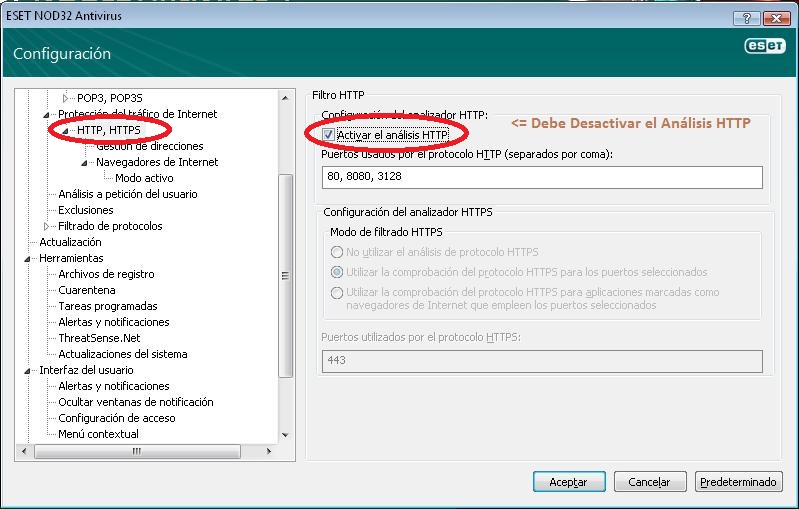The height and width of the screenshot is (509, 799).
Task: Click the Aceptar button
Action: tap(568, 482)
